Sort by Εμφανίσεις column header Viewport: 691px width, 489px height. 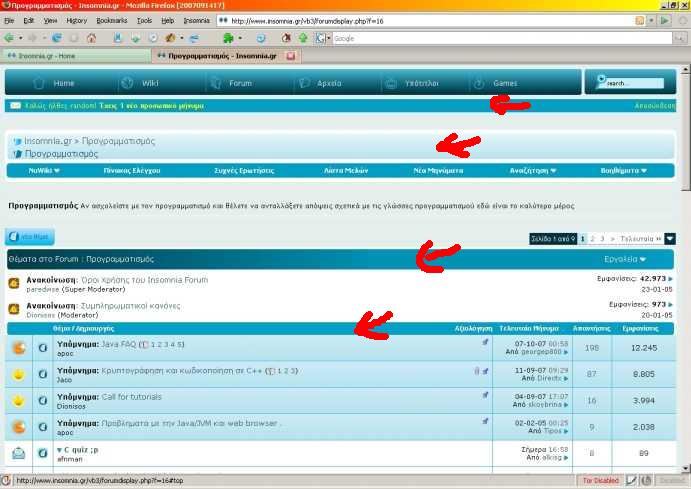tap(640, 329)
